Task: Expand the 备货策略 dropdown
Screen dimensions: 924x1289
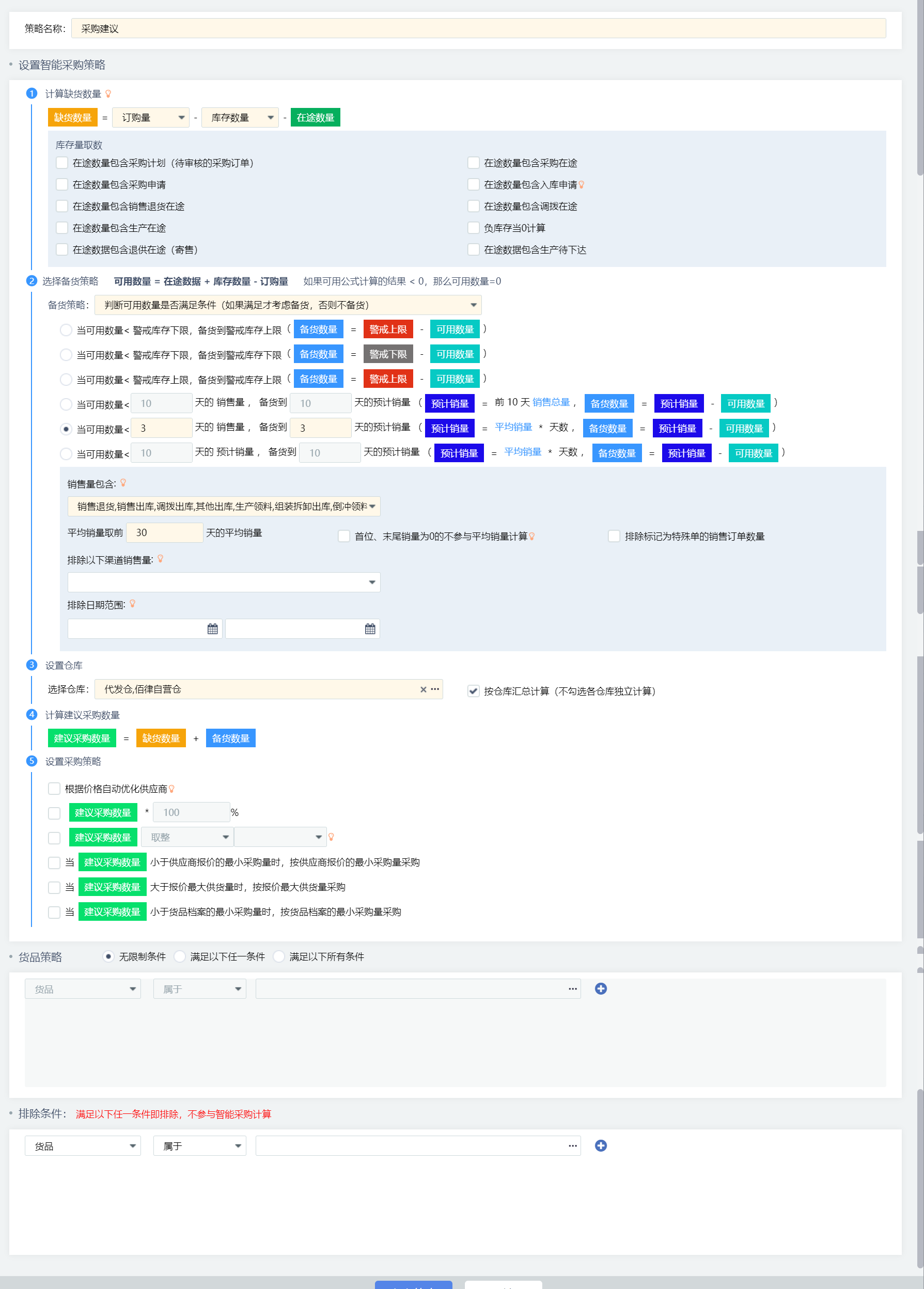Action: pyautogui.click(x=288, y=305)
